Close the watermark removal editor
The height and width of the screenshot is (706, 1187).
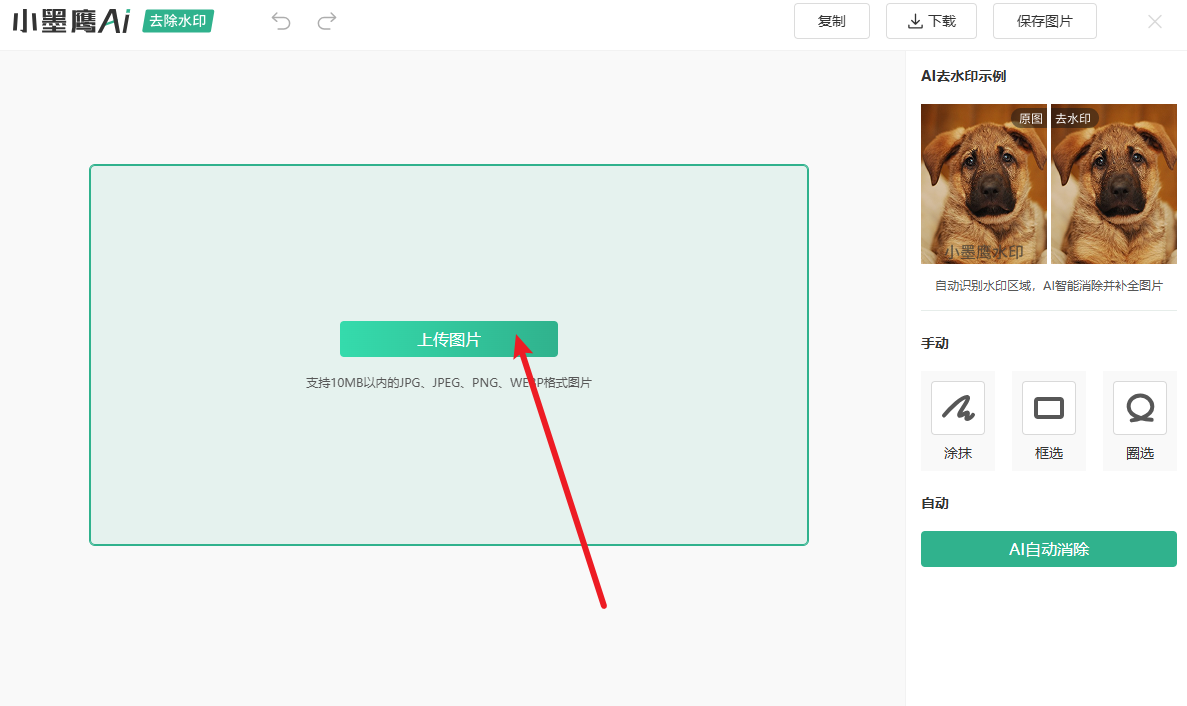tap(1154, 21)
